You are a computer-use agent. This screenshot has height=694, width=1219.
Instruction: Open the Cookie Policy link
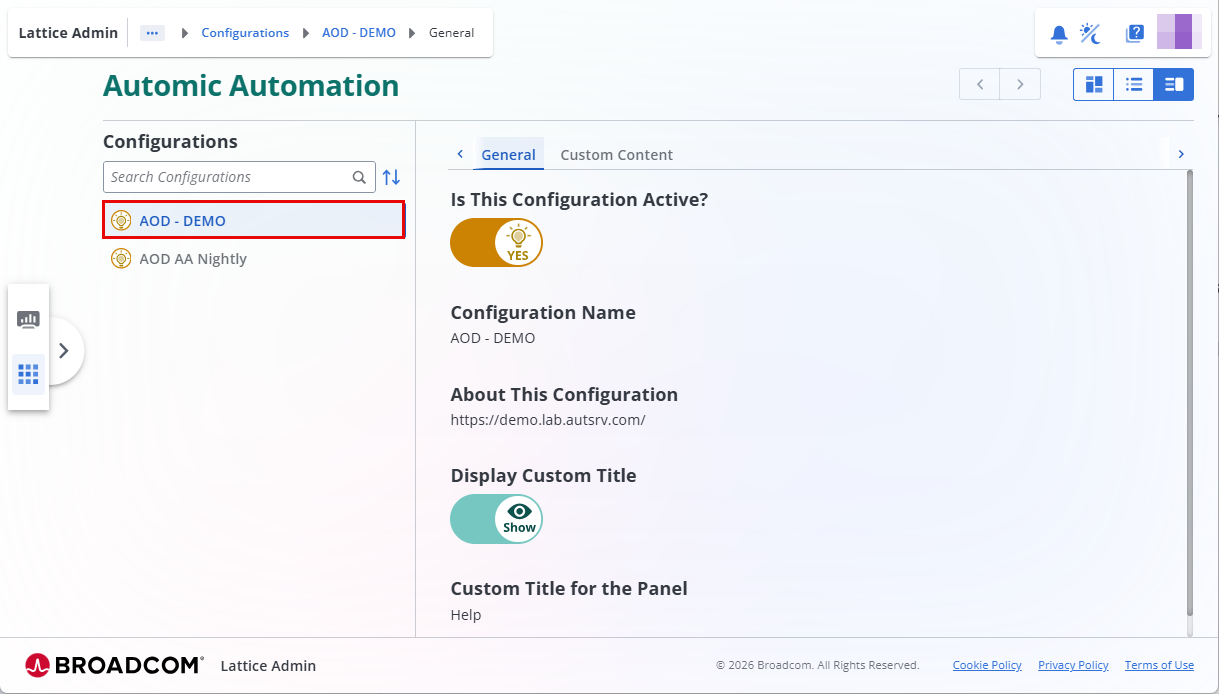pyautogui.click(x=986, y=665)
